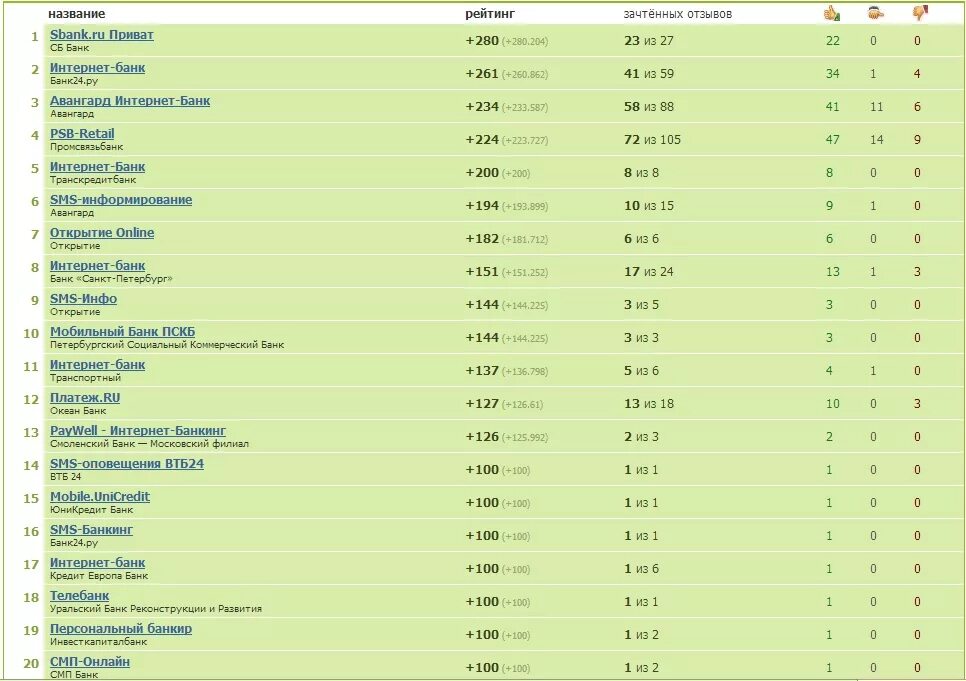Open Авангард Интернет-Банк link
Screen dimensions: 966x681
[x=130, y=100]
